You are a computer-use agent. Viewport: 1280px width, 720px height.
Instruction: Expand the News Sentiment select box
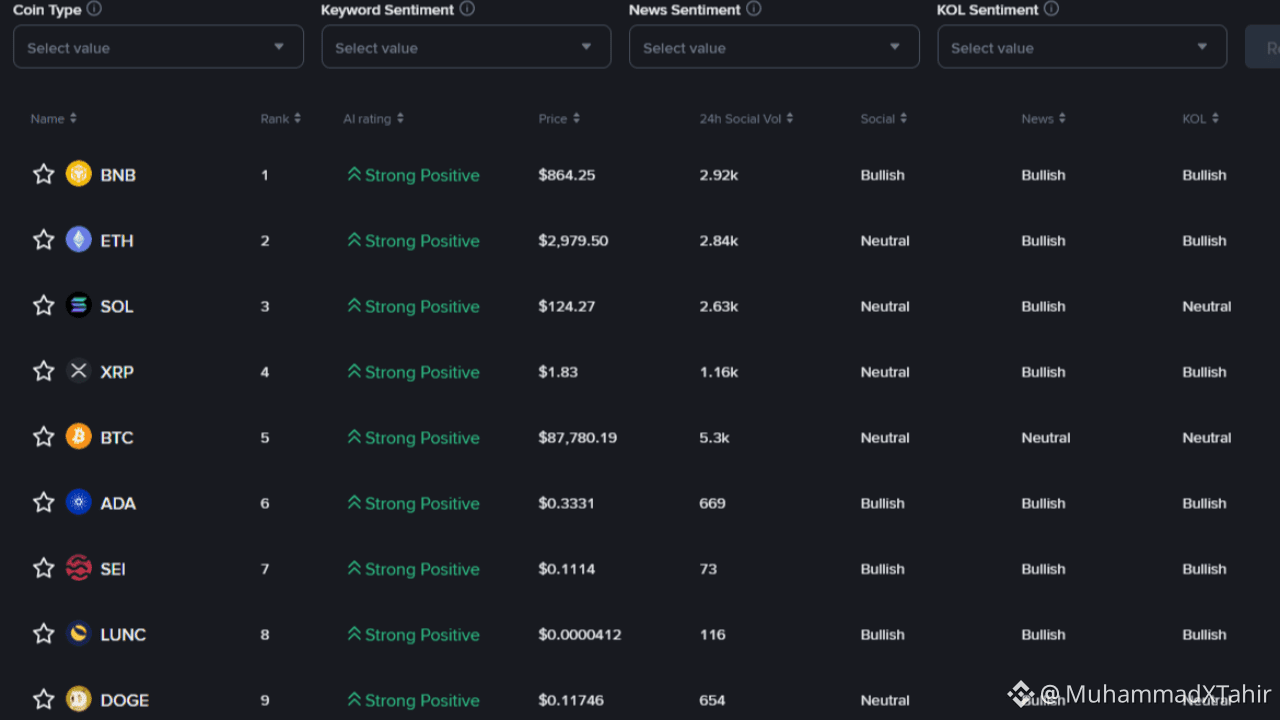pyautogui.click(x=773, y=47)
